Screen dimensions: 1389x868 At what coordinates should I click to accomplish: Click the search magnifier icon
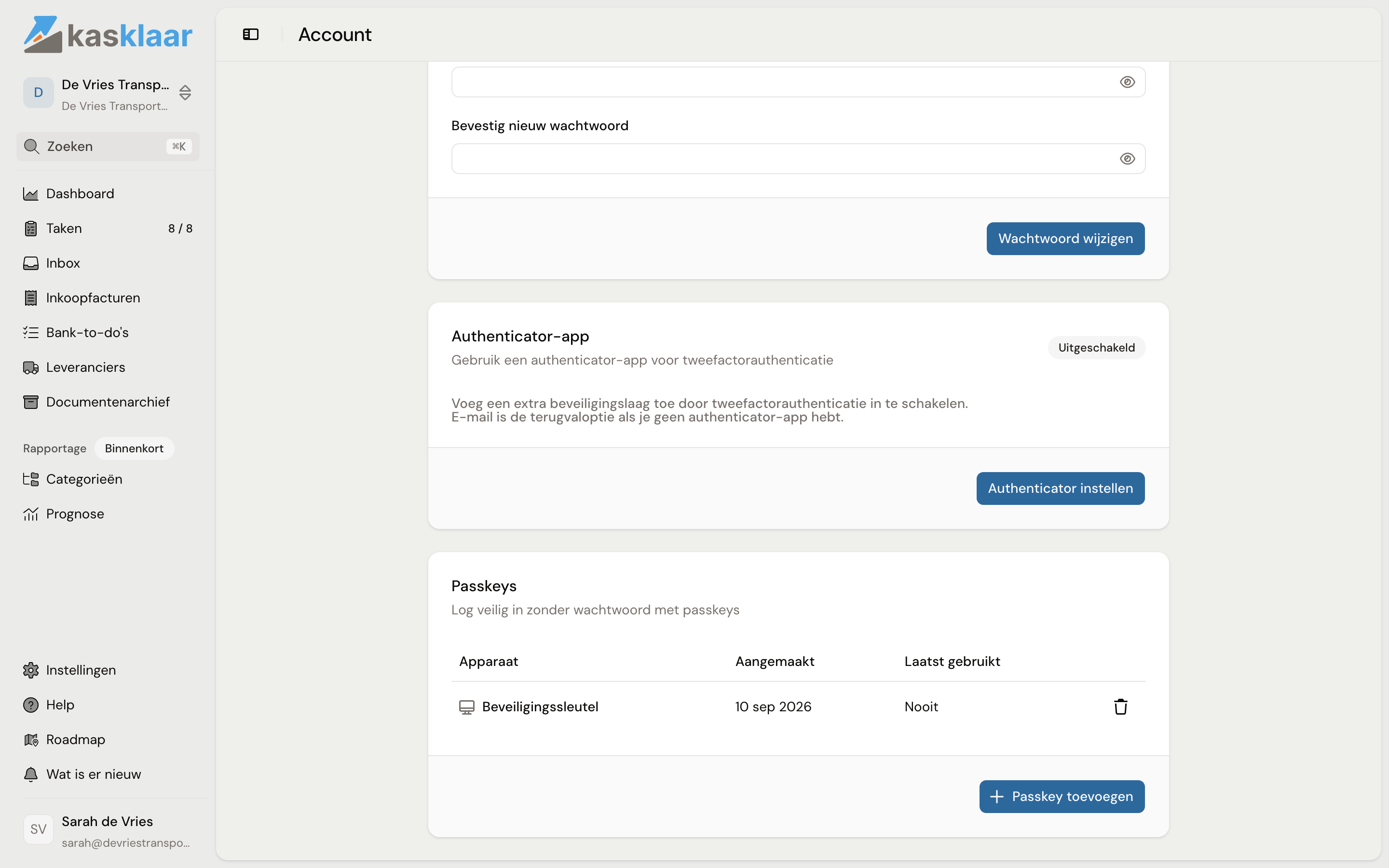[x=31, y=147]
